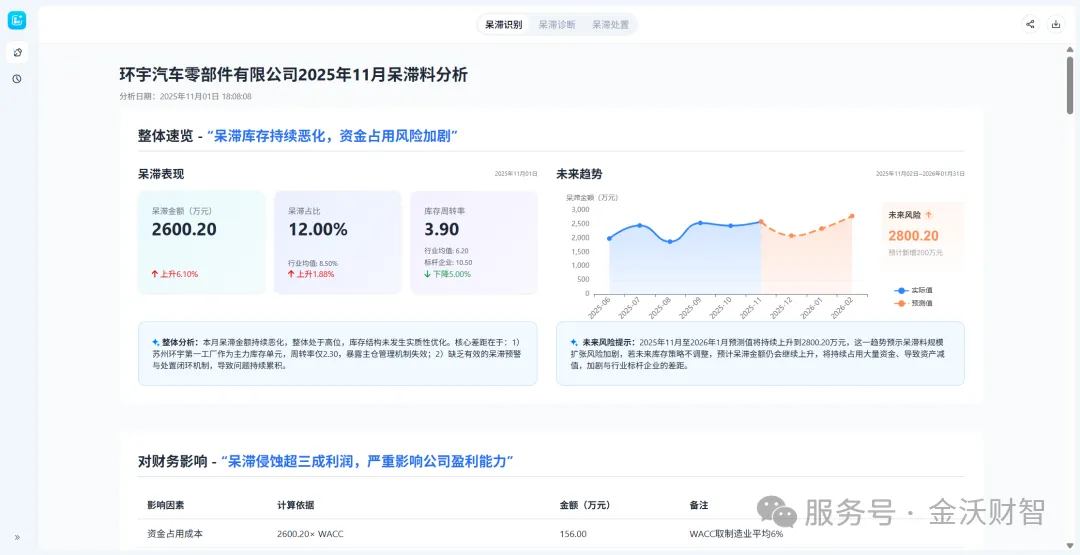Toggle the 预测值 legend item
The height and width of the screenshot is (555, 1080).
tap(913, 303)
